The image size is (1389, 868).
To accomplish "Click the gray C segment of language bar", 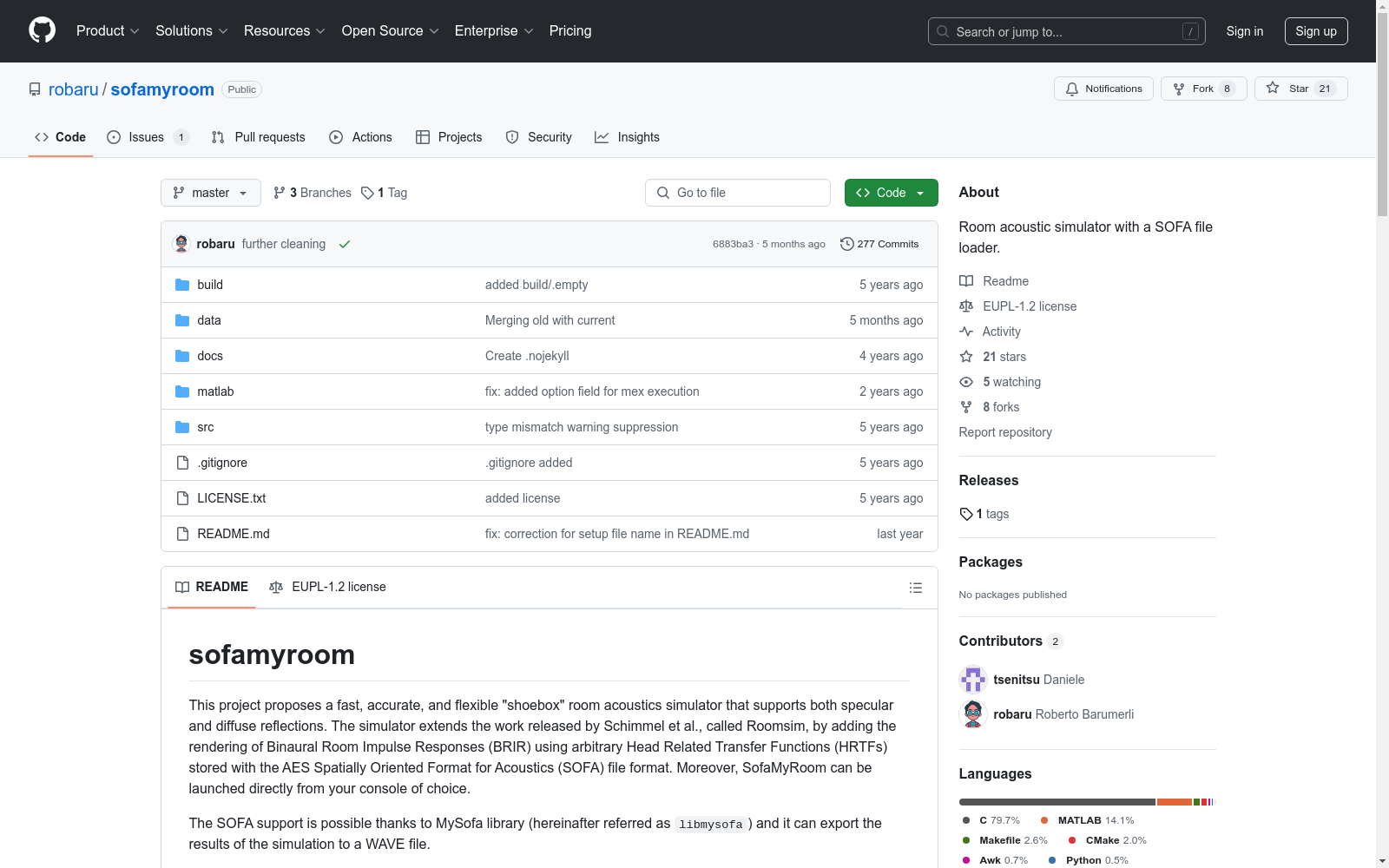I will pyautogui.click(x=1057, y=802).
